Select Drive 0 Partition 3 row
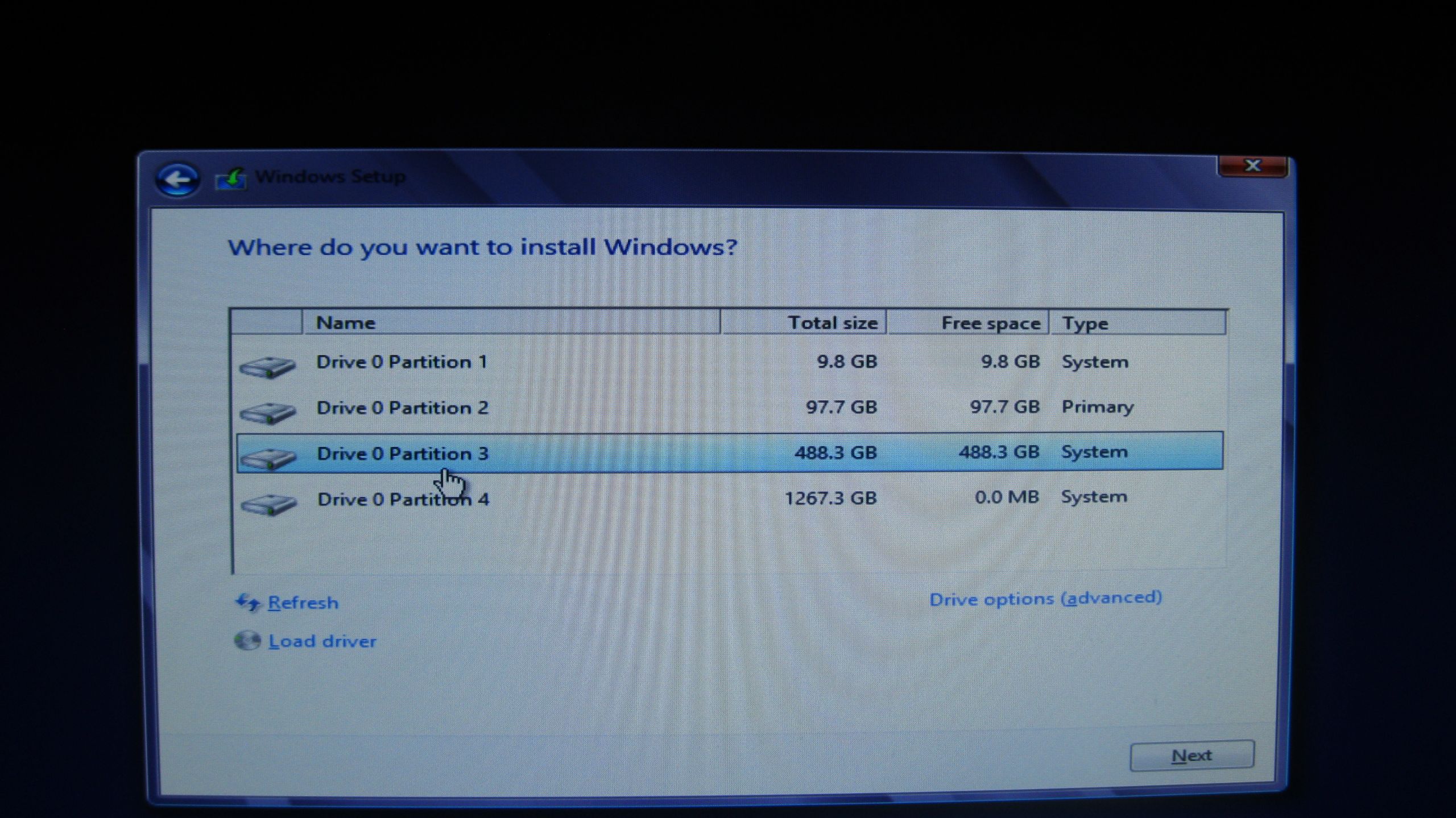The image size is (1456, 818). (x=730, y=452)
